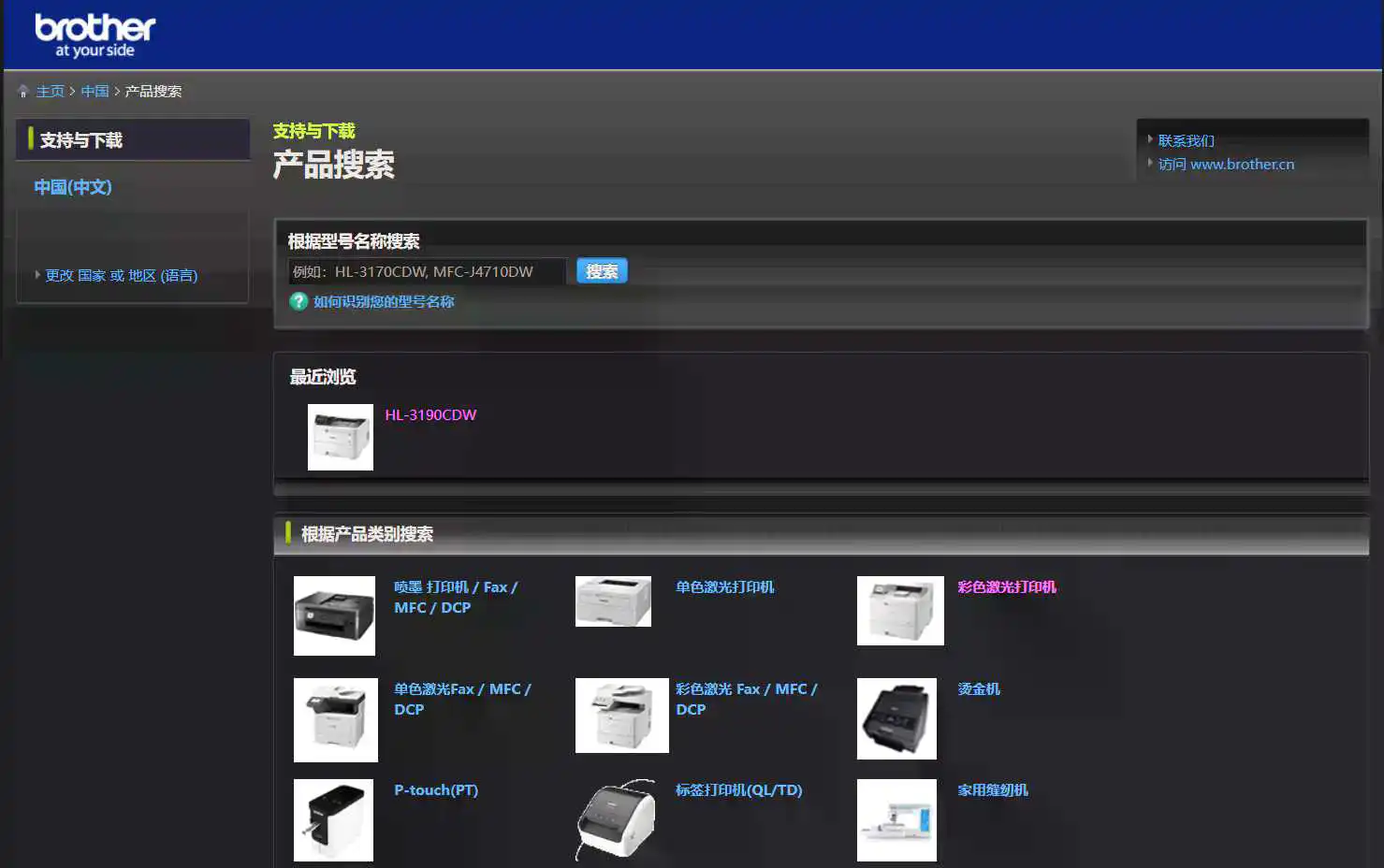Open the 中国 breadcrumb link
1384x868 pixels.
[95, 91]
